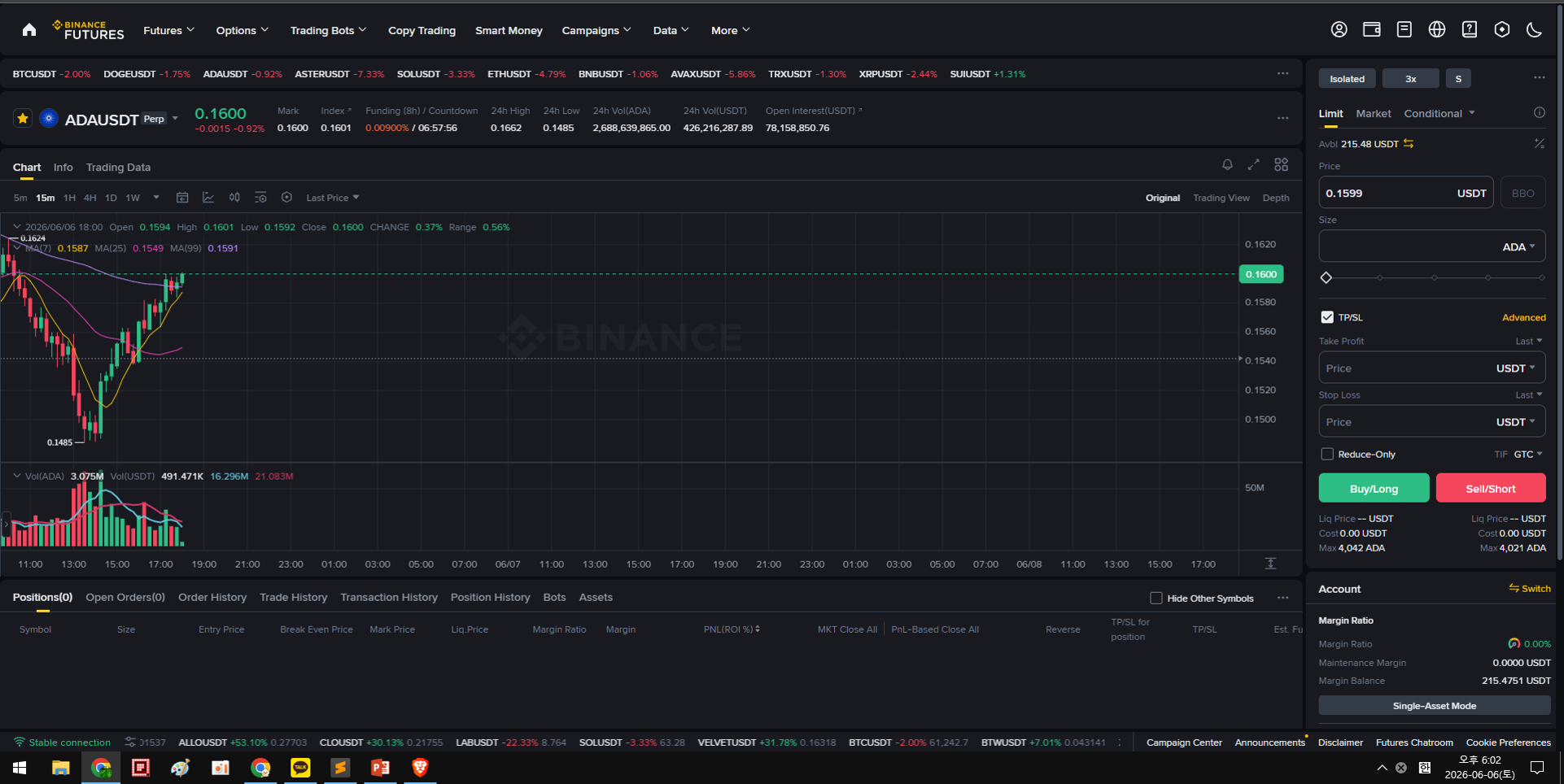
Task: Uncheck the TP/SL checkbox
Action: coord(1327,317)
